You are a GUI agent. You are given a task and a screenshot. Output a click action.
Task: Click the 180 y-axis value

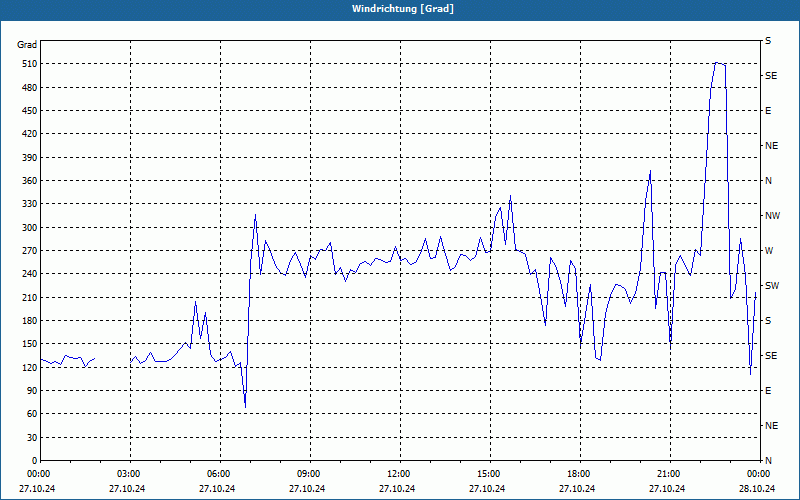point(29,321)
